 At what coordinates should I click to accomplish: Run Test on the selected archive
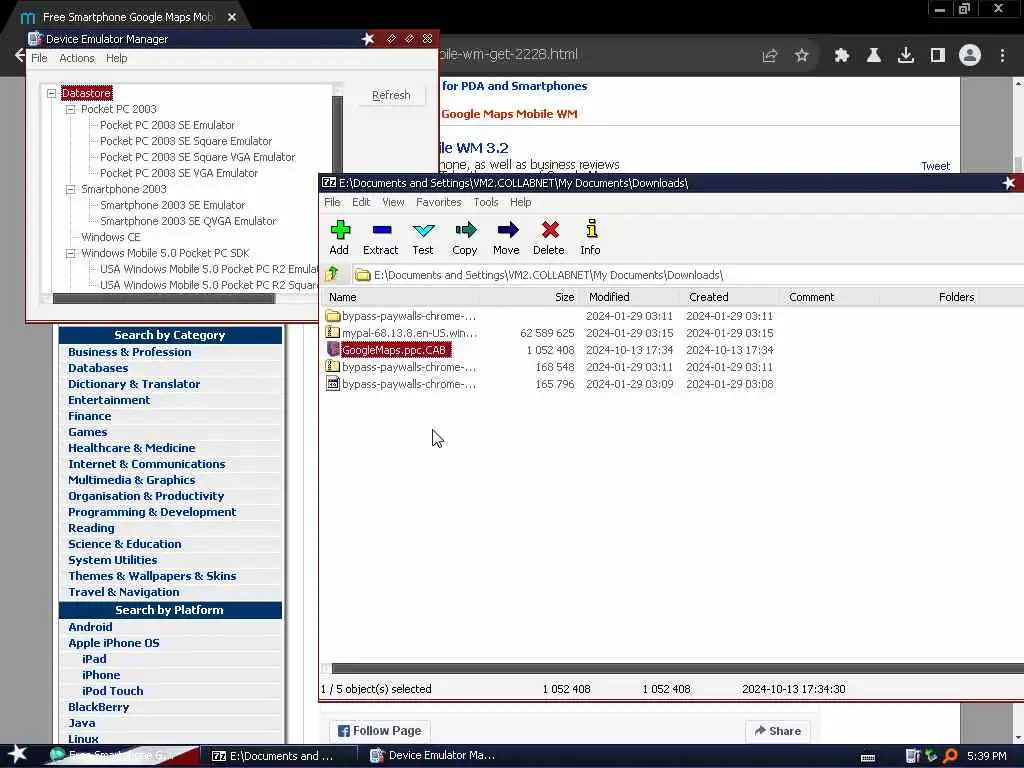(423, 237)
